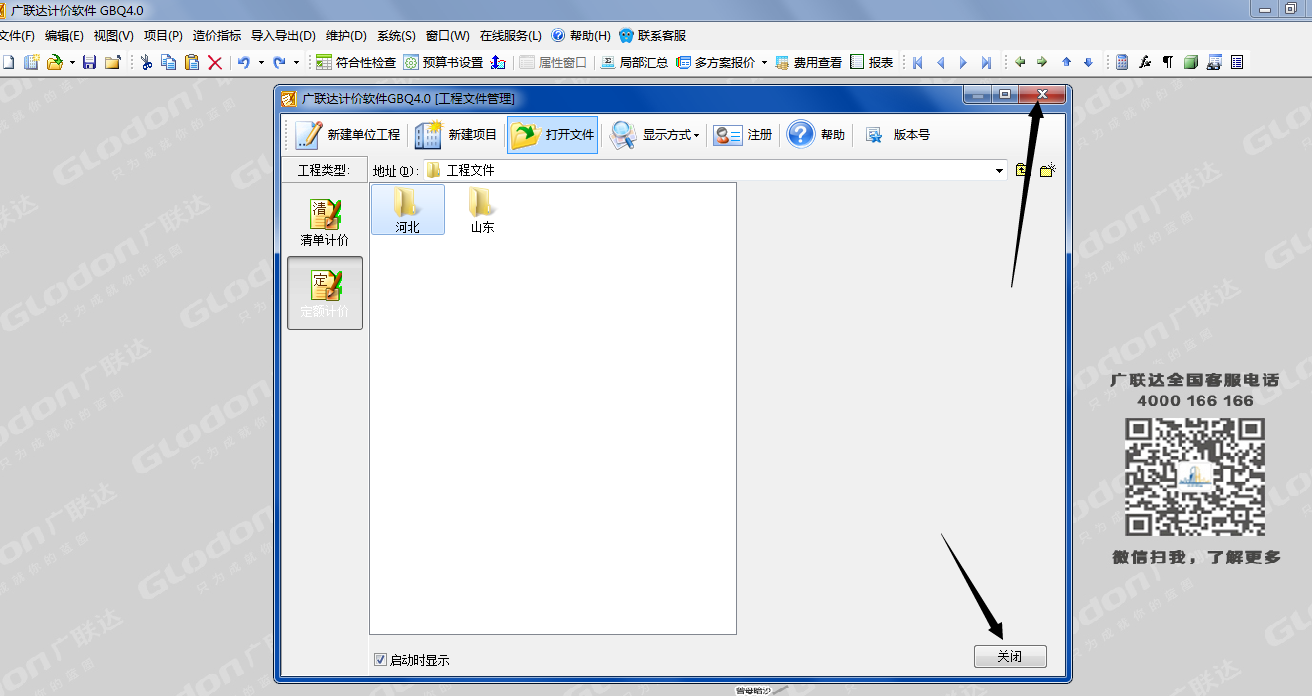This screenshot has height=696, width=1312.
Task: Select 清单计价 project type
Action: click(325, 222)
